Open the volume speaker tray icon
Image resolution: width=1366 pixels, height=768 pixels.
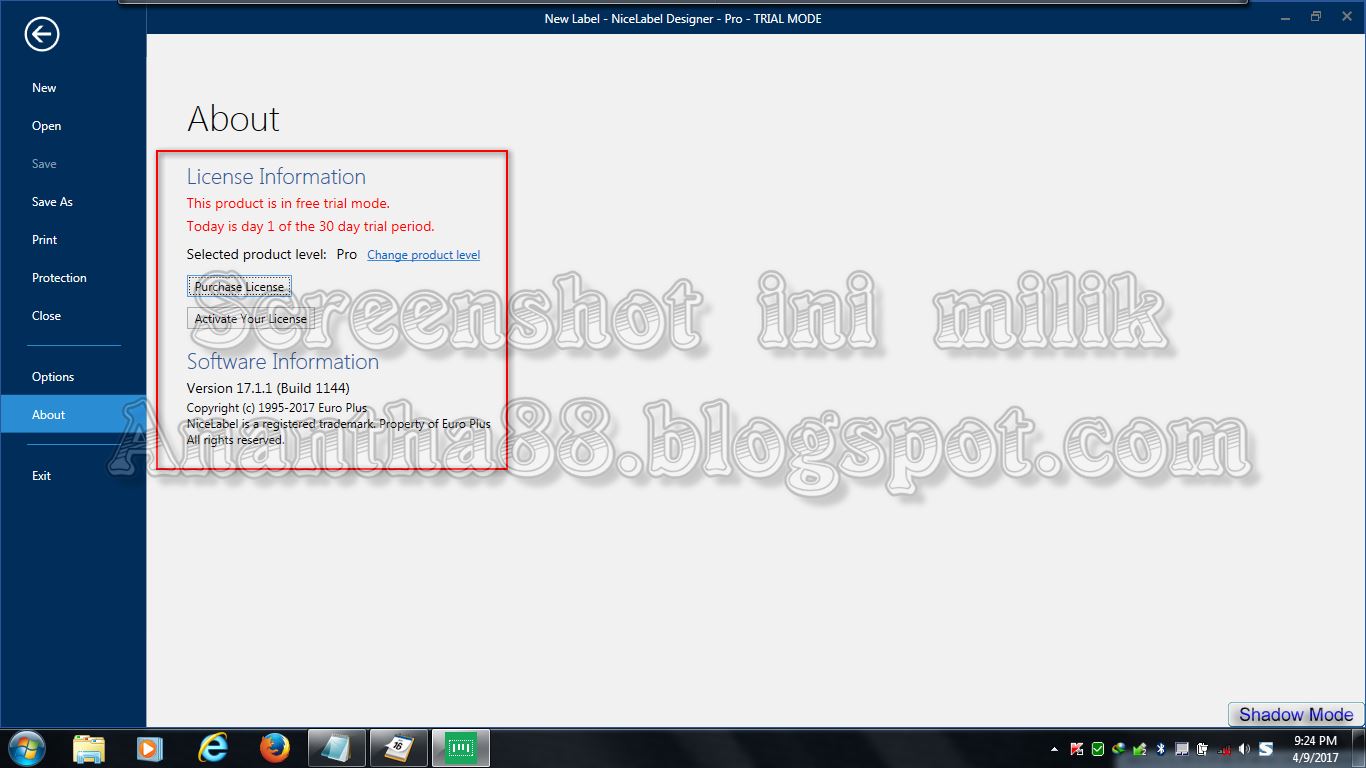(1244, 749)
